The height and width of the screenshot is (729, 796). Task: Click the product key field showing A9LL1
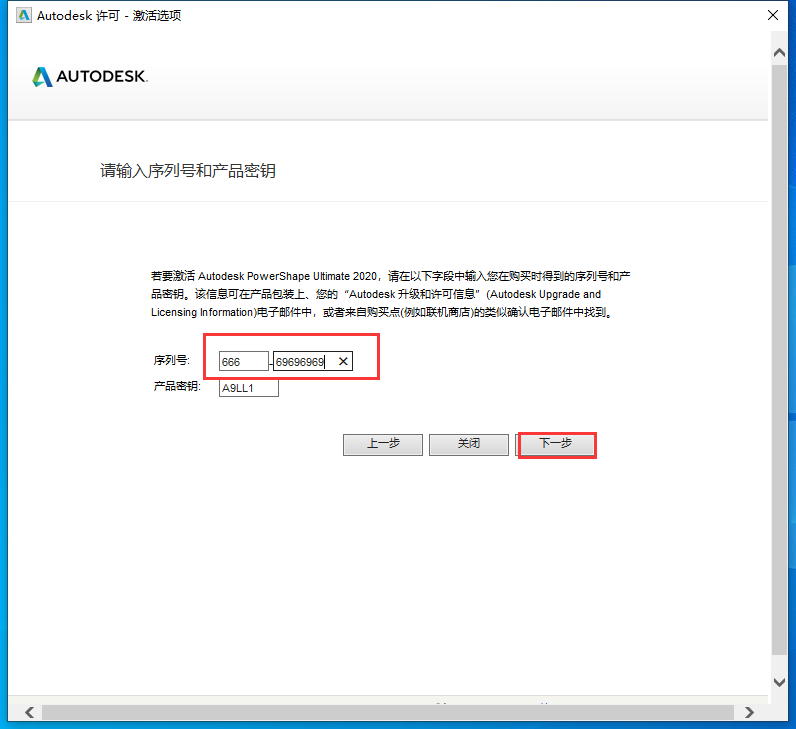(248, 387)
